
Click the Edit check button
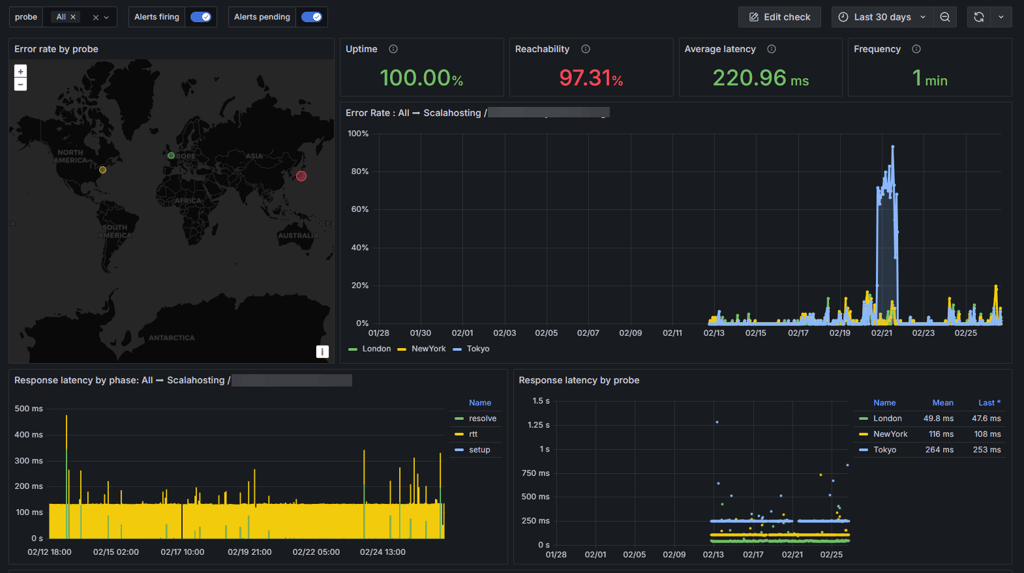(779, 17)
